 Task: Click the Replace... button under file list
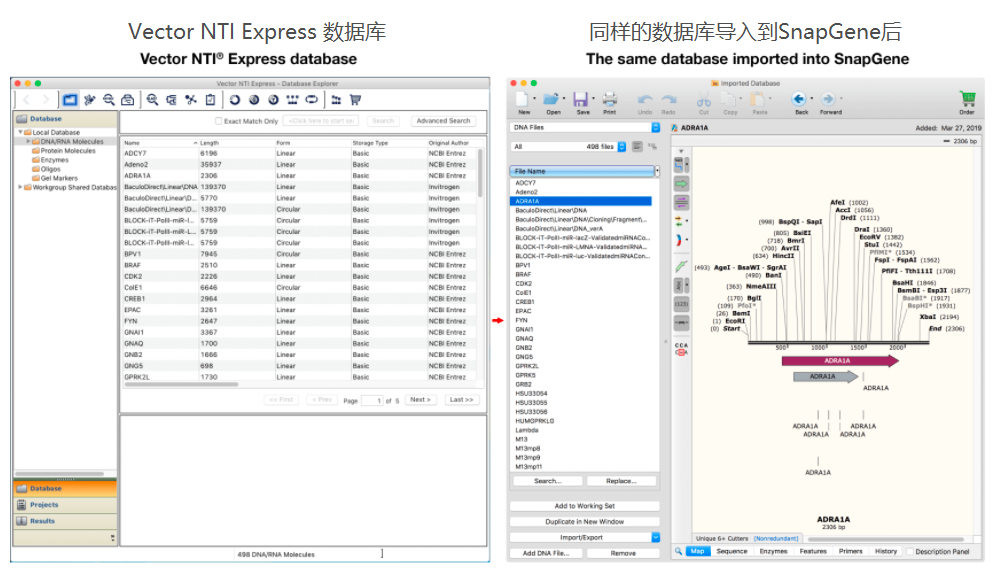[621, 481]
